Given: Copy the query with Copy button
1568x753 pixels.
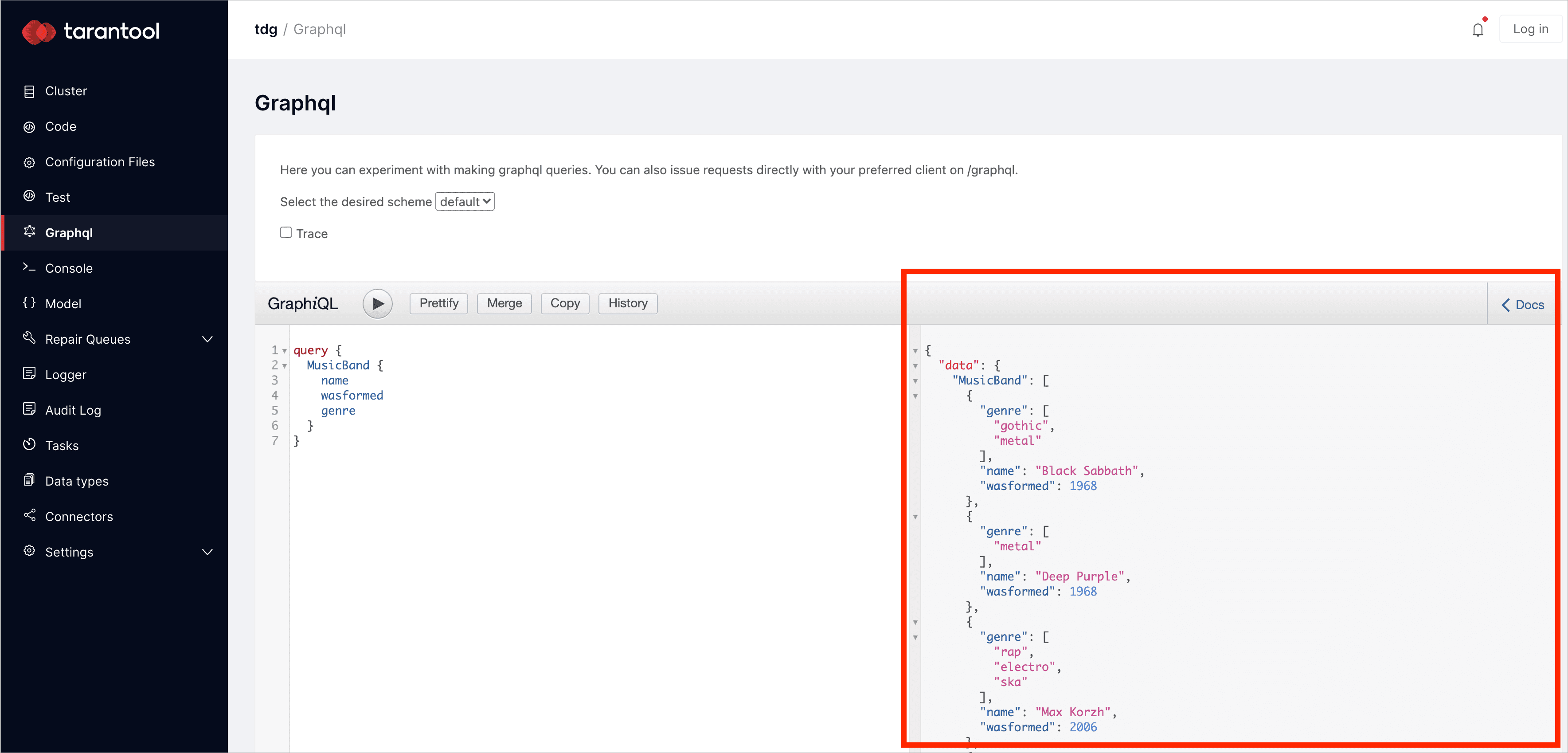Looking at the screenshot, I should (x=565, y=303).
